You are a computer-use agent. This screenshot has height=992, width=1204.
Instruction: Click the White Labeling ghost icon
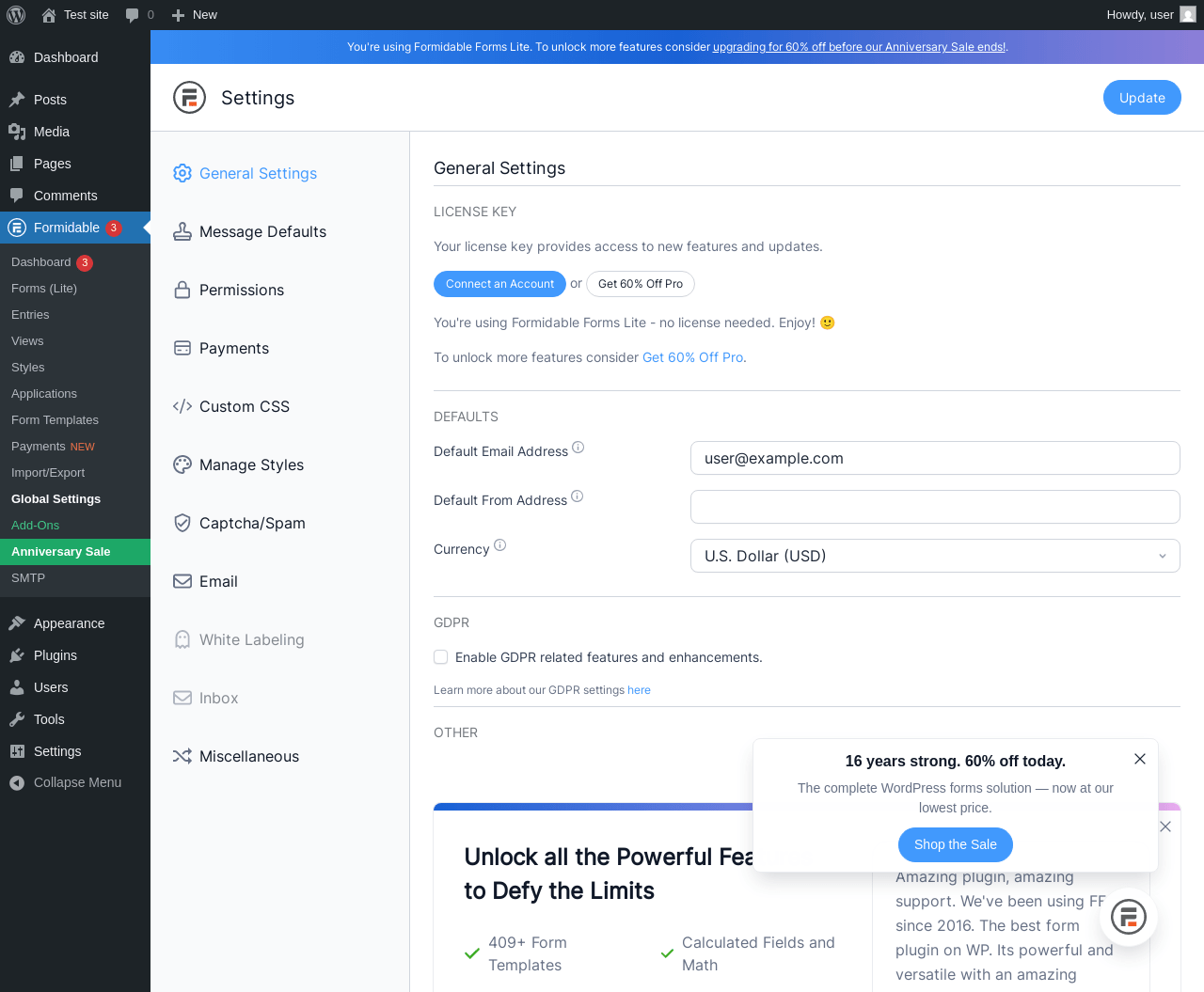click(x=182, y=639)
